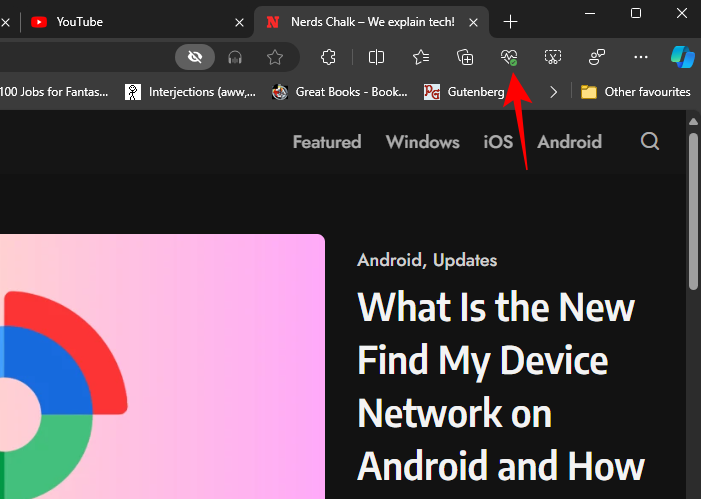Image resolution: width=701 pixels, height=499 pixels.
Task: Close the YouTube tab
Action: click(240, 22)
